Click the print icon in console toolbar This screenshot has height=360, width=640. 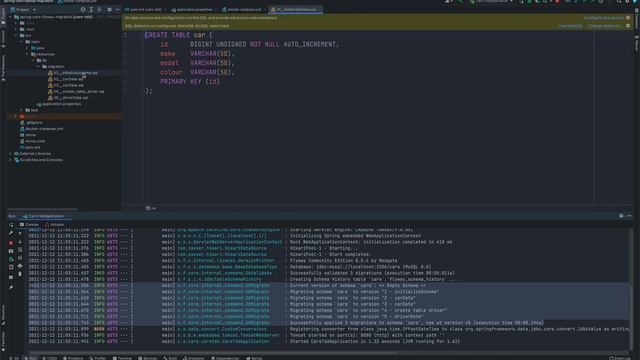coord(20,266)
